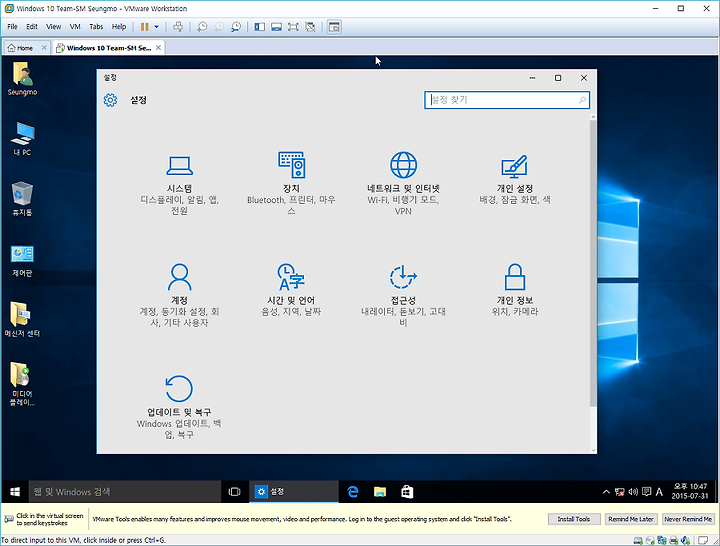Click the Send Ctrl+Alt+Del toolbar icon
The width and height of the screenshot is (720, 546).
[x=178, y=27]
